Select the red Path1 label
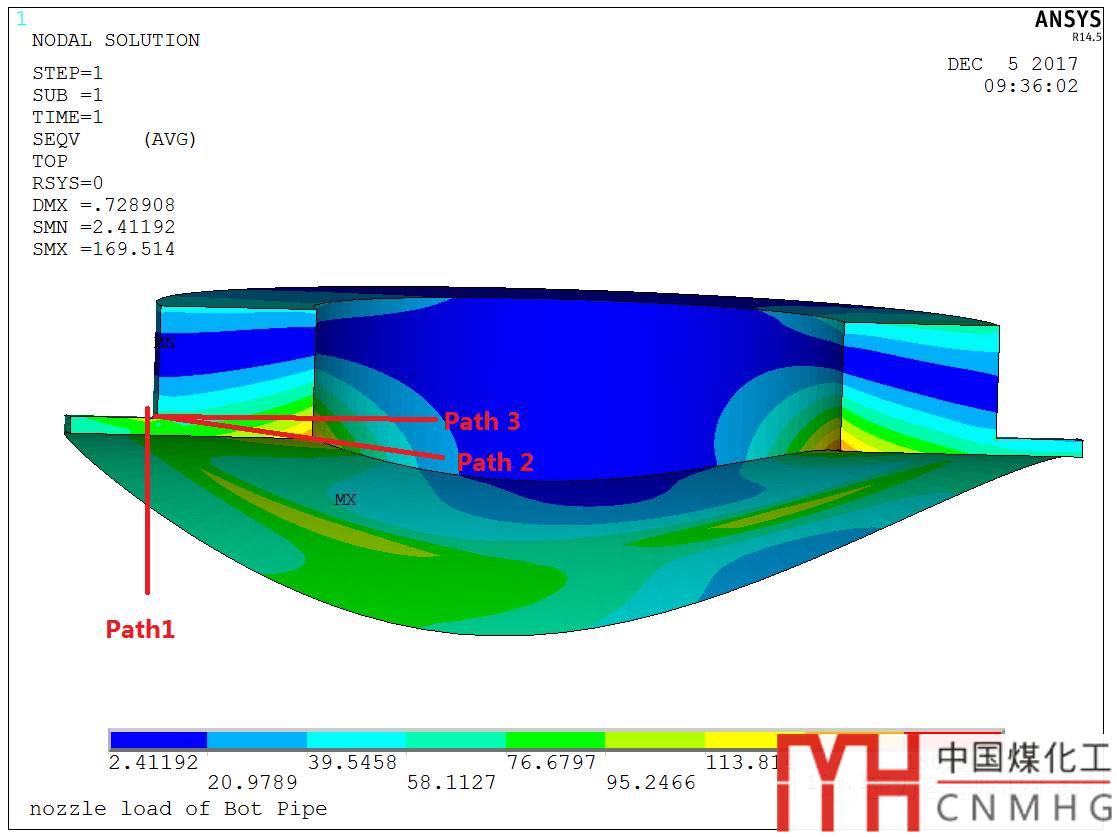The height and width of the screenshot is (837, 1117). 140,629
